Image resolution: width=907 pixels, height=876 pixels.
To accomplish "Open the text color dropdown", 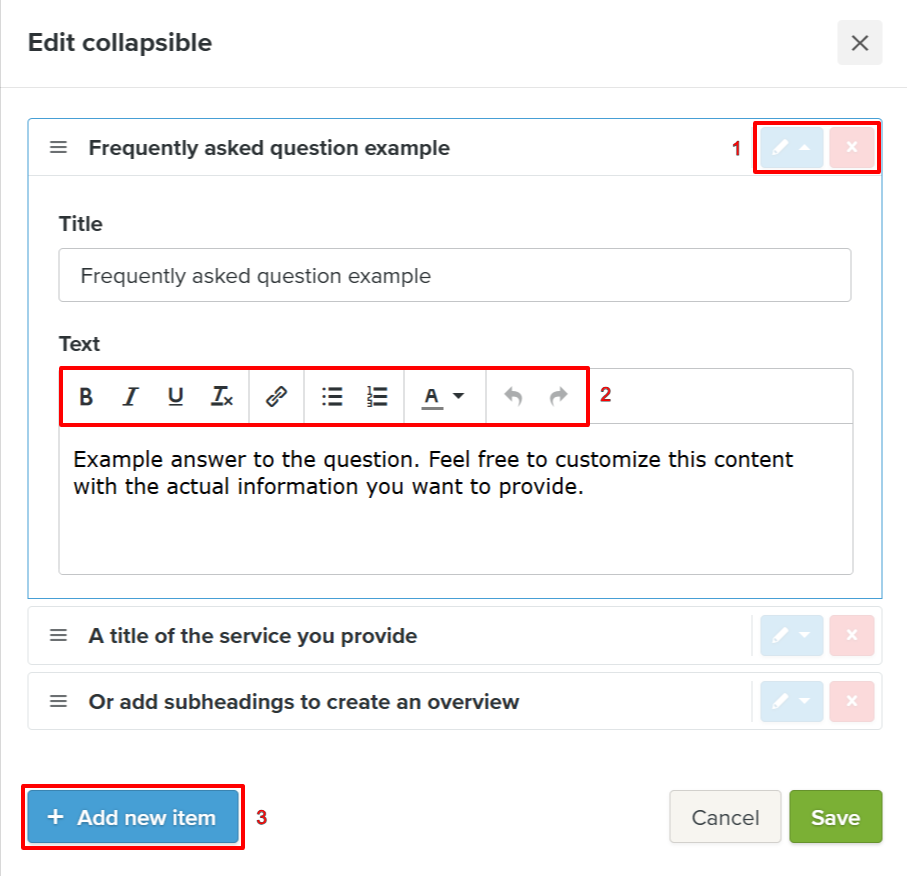I will coord(443,397).
